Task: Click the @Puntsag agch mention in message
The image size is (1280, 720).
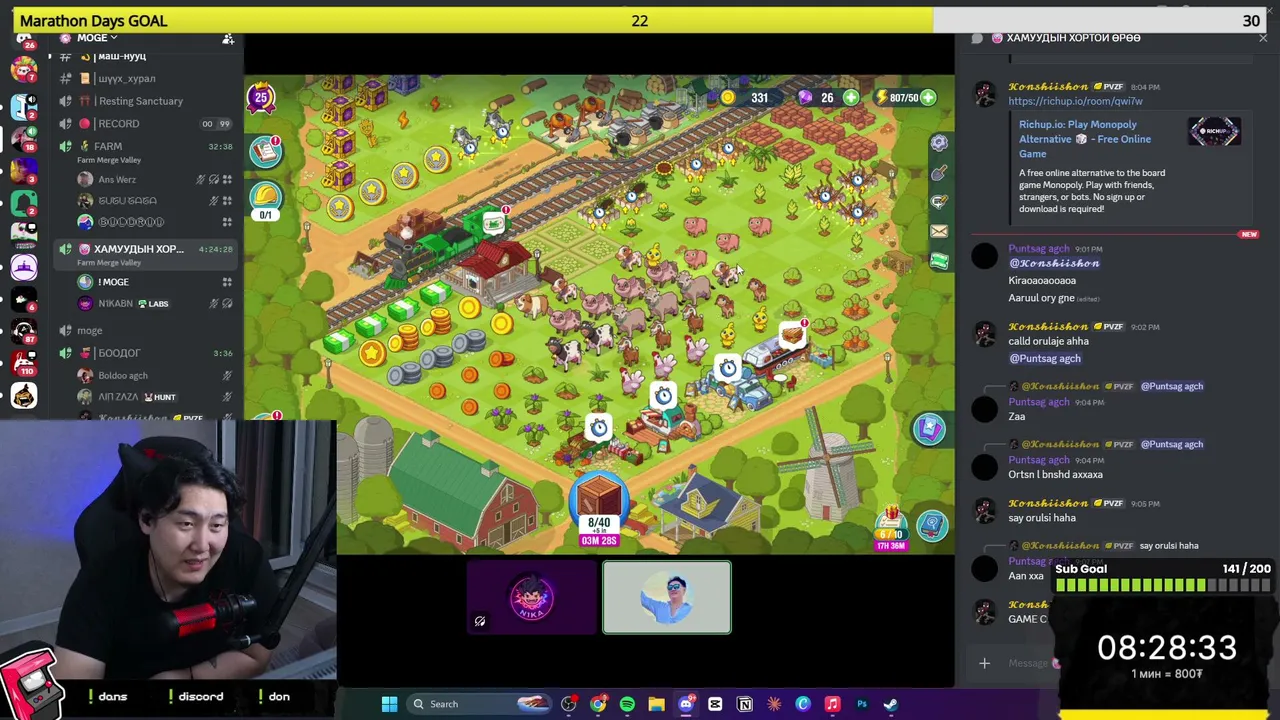Action: pos(1045,358)
